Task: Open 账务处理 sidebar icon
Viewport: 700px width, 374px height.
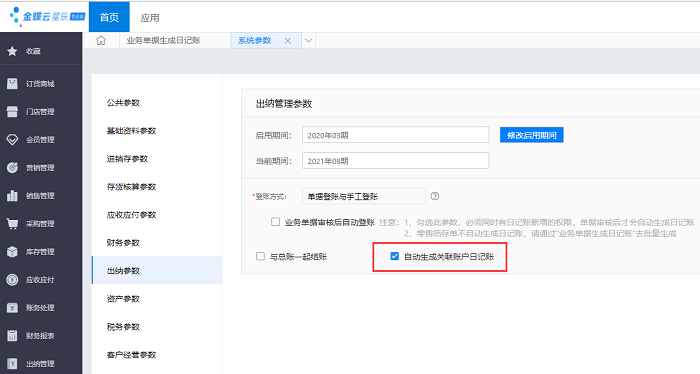Action: pos(12,308)
